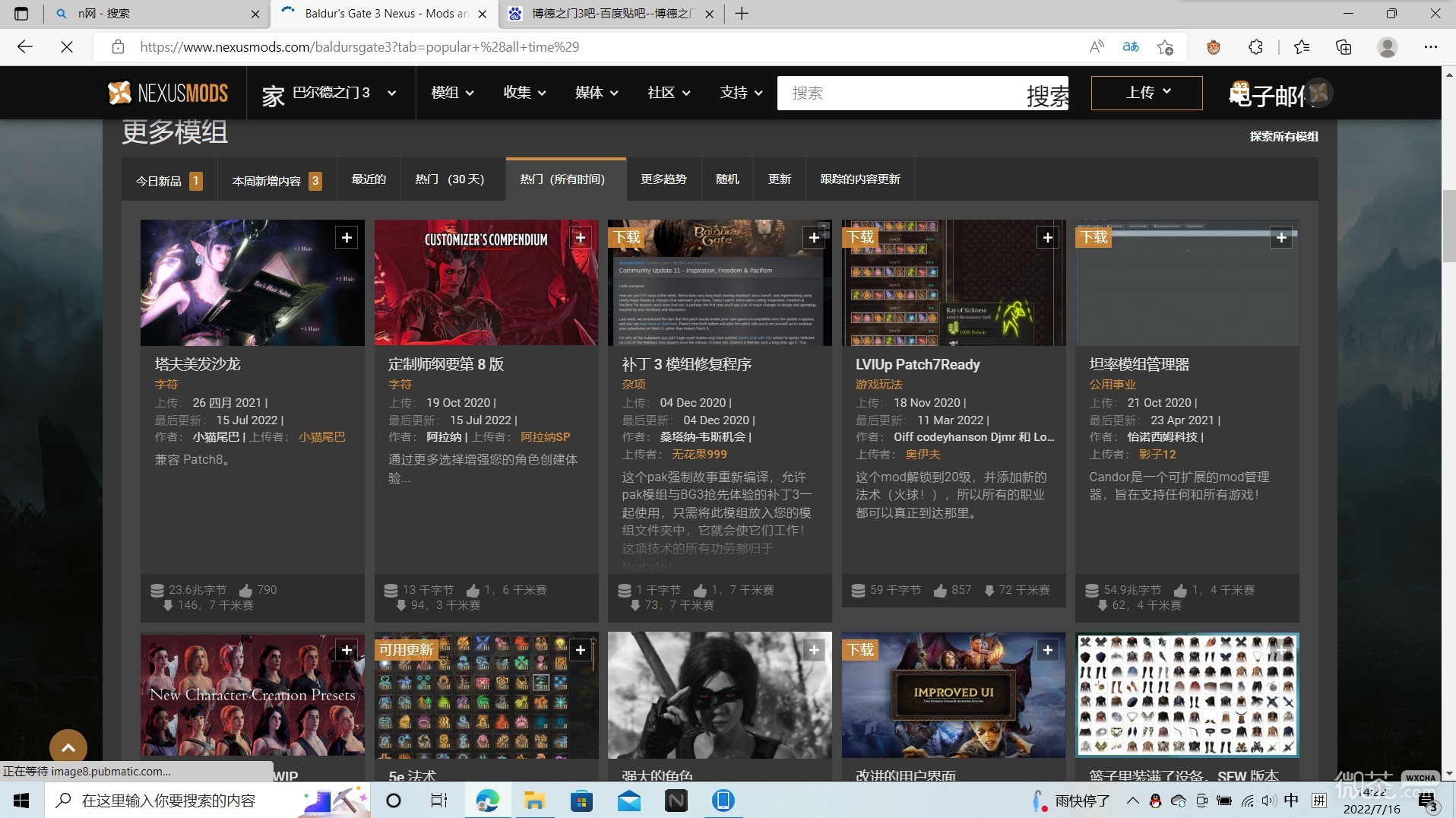
Task: Open the read aloud icon in address bar
Action: coord(1097,47)
